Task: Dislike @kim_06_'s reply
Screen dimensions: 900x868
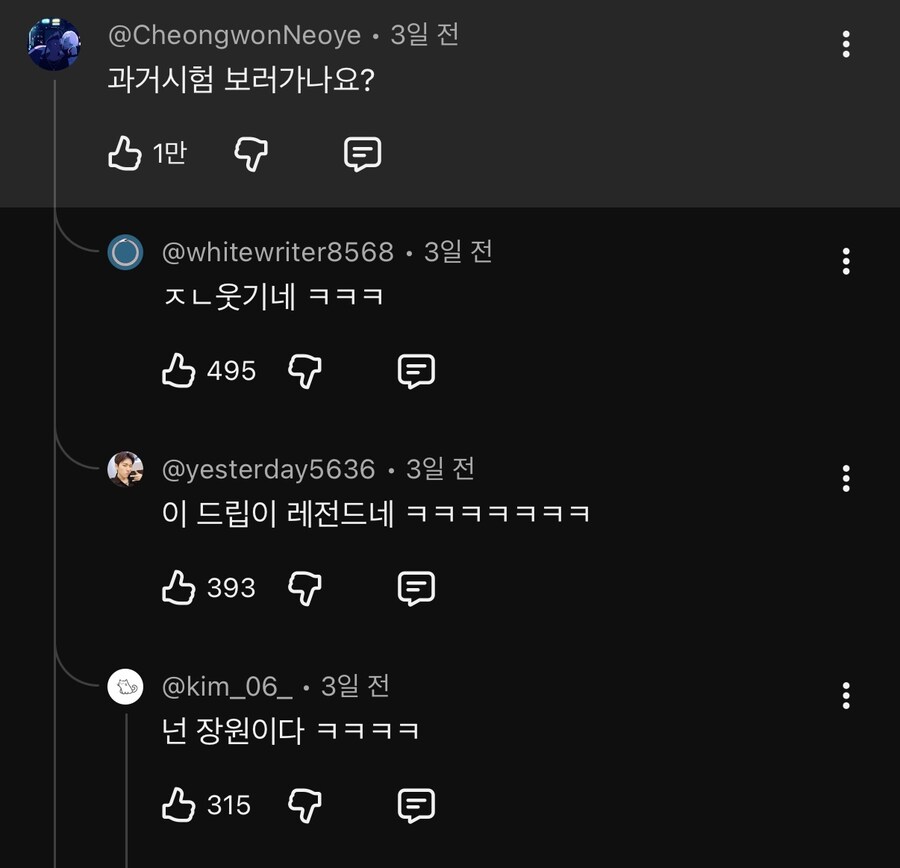Action: pos(305,804)
